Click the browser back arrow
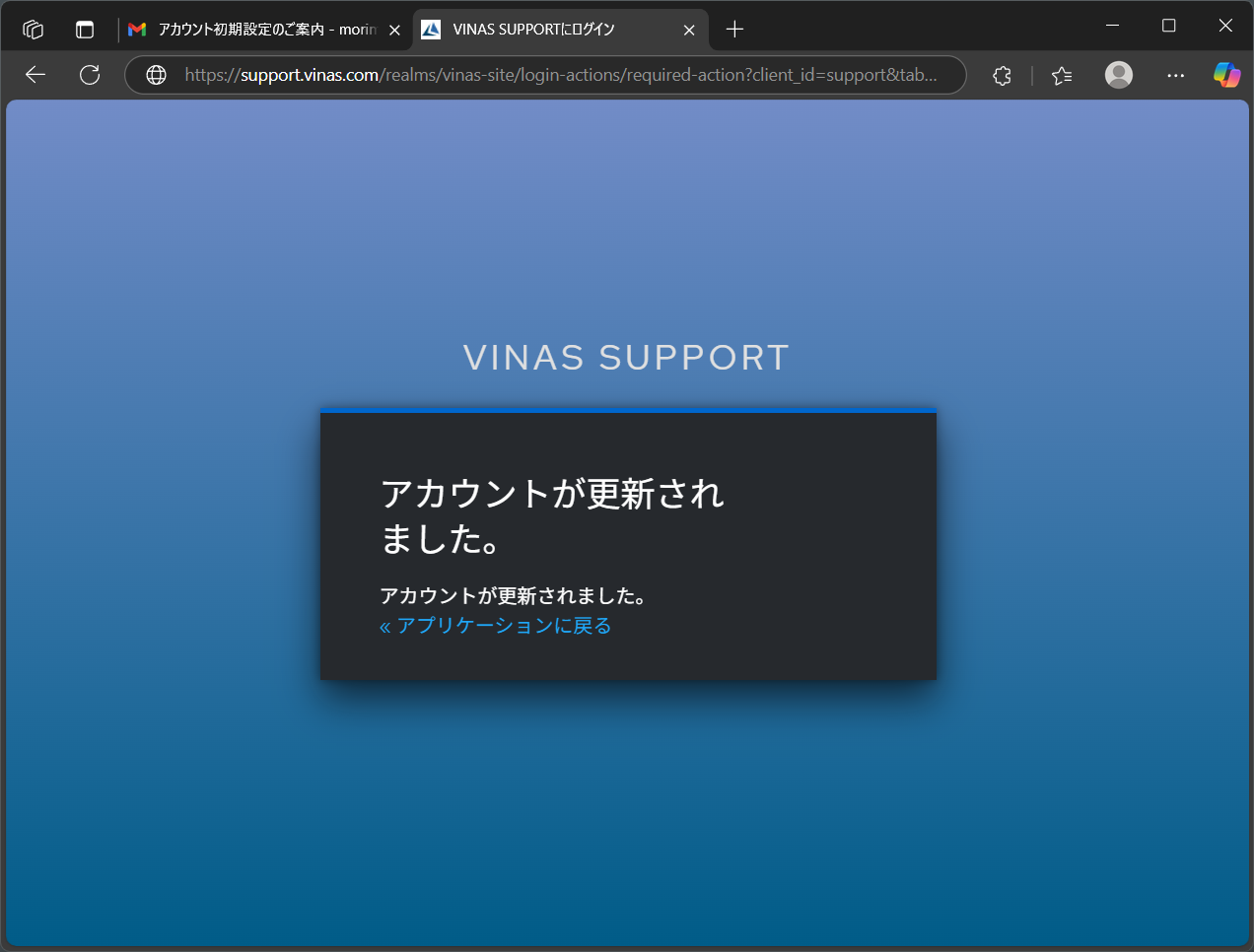 click(x=35, y=75)
